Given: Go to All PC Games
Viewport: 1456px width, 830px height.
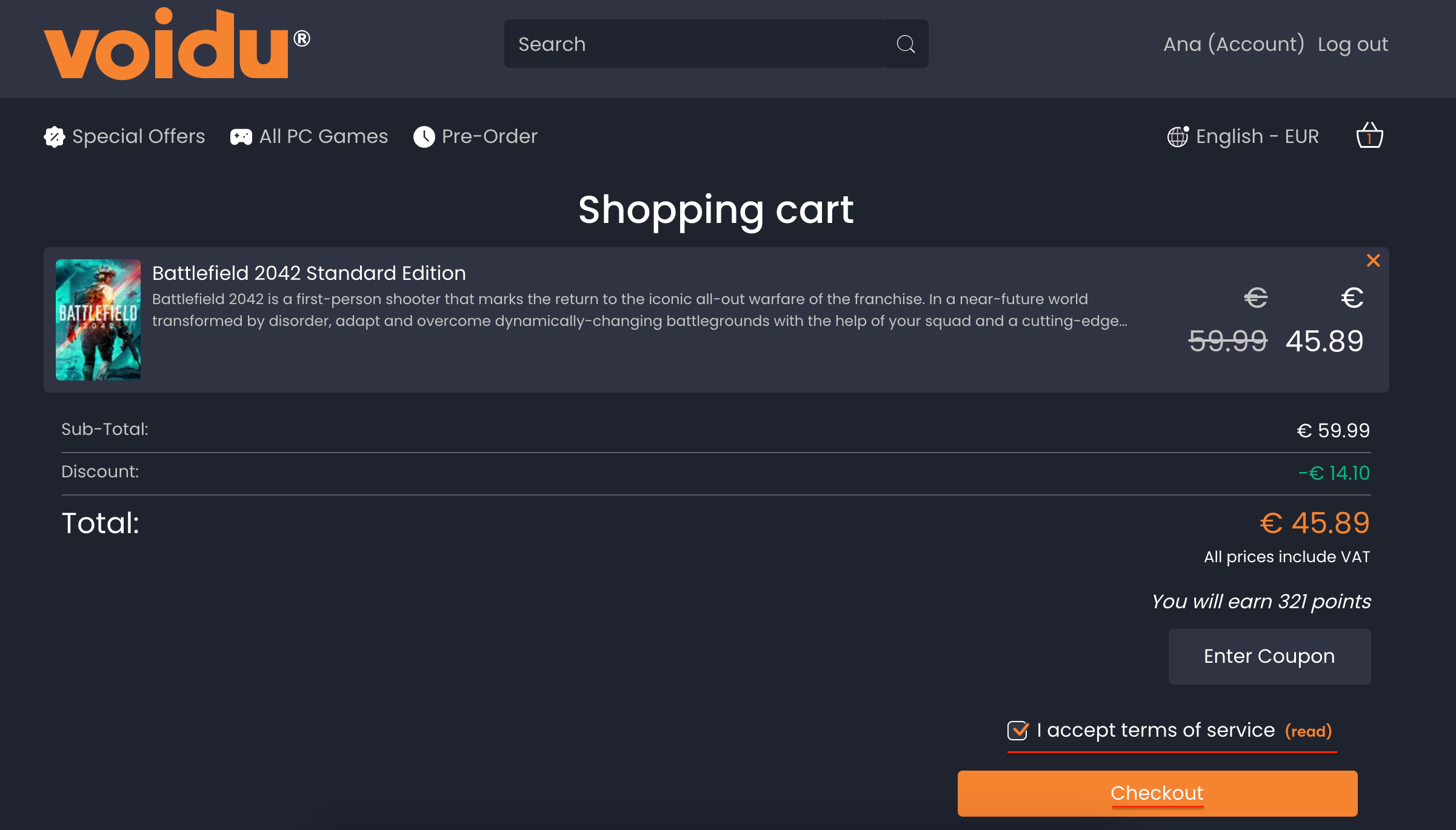Looking at the screenshot, I should [x=323, y=137].
